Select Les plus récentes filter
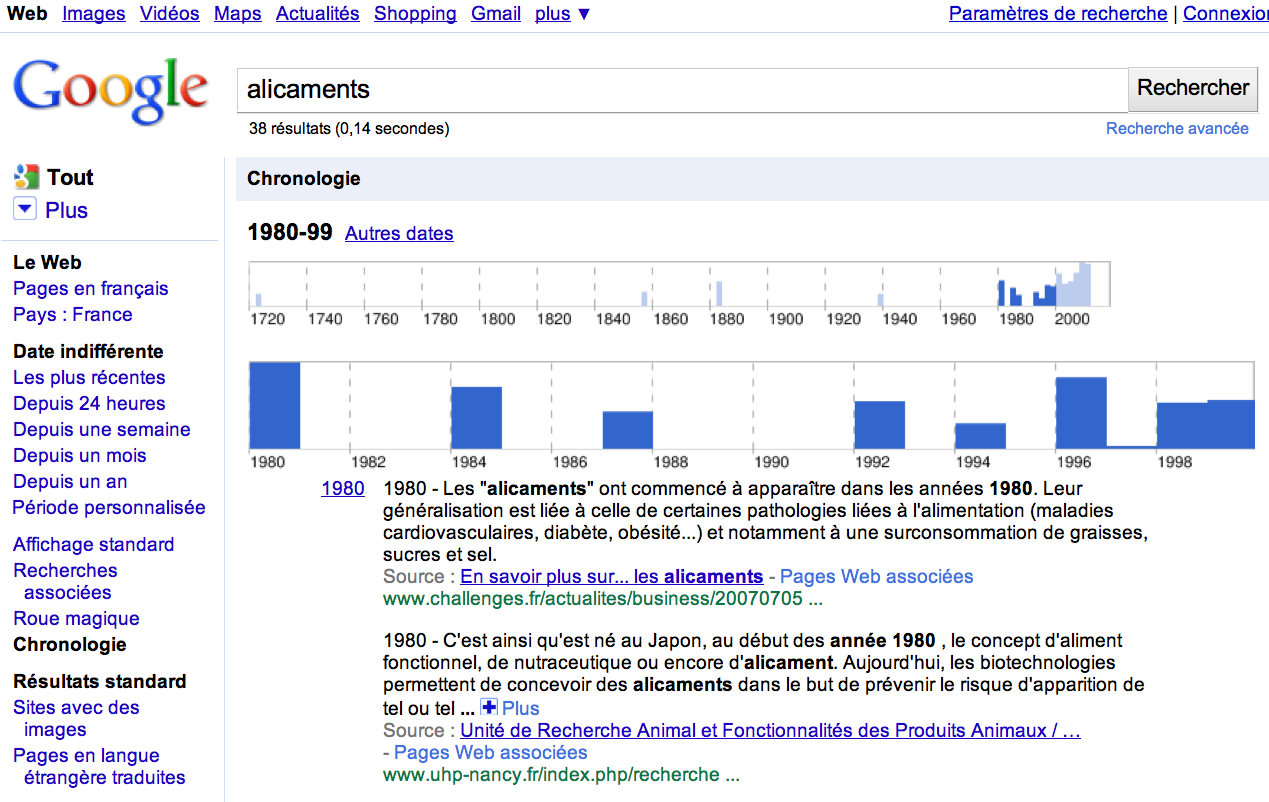 89,378
